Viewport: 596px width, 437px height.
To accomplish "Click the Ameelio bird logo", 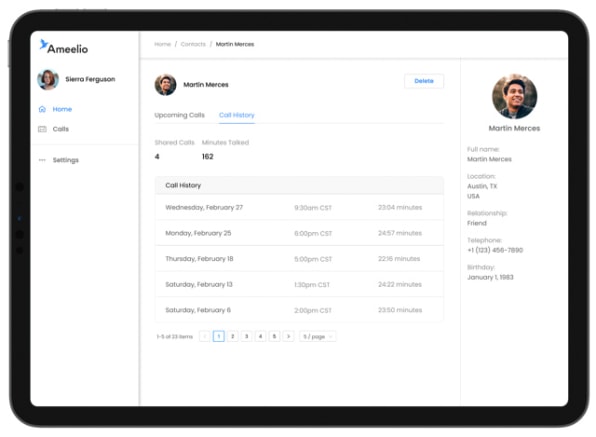I will point(44,45).
